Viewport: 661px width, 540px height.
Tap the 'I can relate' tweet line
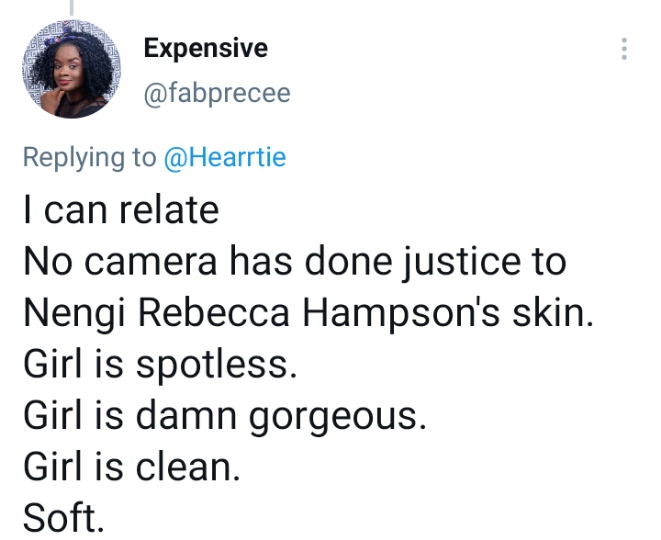click(x=121, y=210)
